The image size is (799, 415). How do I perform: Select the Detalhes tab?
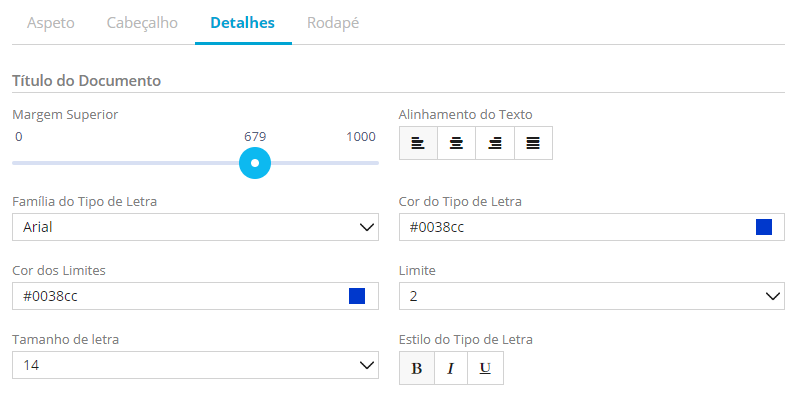pyautogui.click(x=243, y=22)
